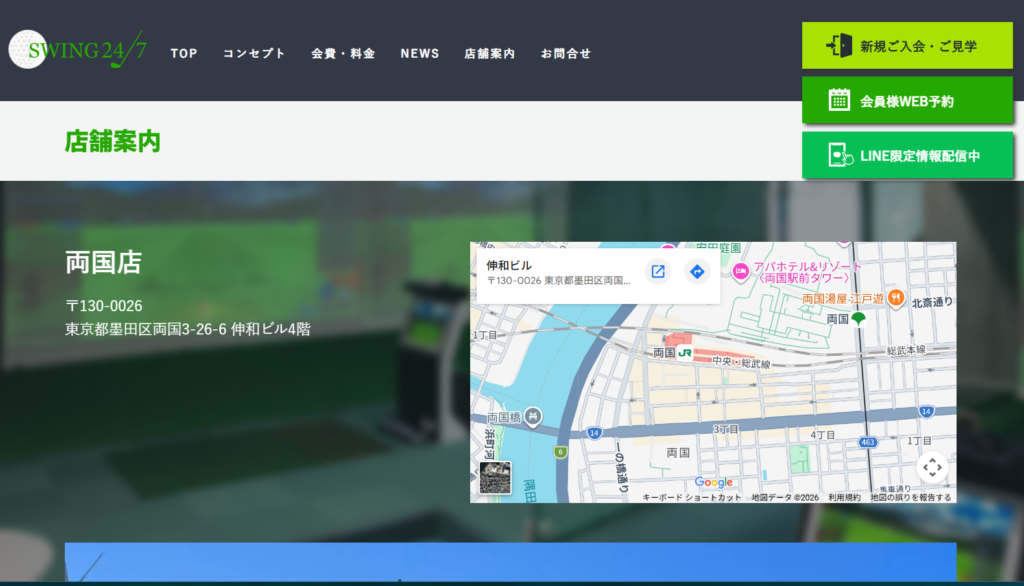Click the 両国橋 bridge landmark marker
This screenshot has height=586, width=1024.
tap(534, 416)
